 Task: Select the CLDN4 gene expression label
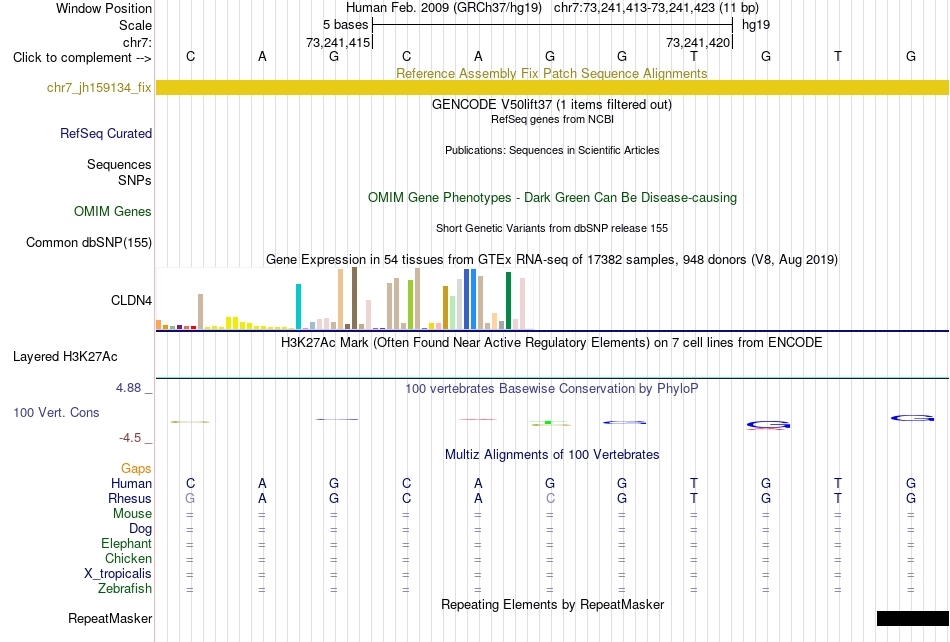(131, 300)
